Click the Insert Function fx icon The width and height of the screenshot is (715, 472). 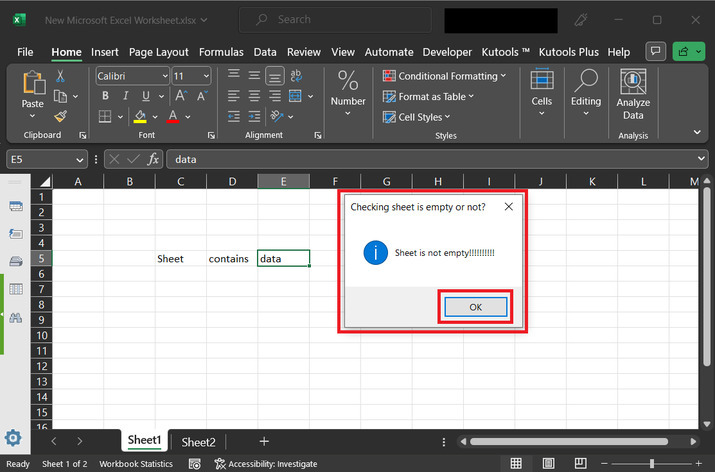click(x=154, y=159)
